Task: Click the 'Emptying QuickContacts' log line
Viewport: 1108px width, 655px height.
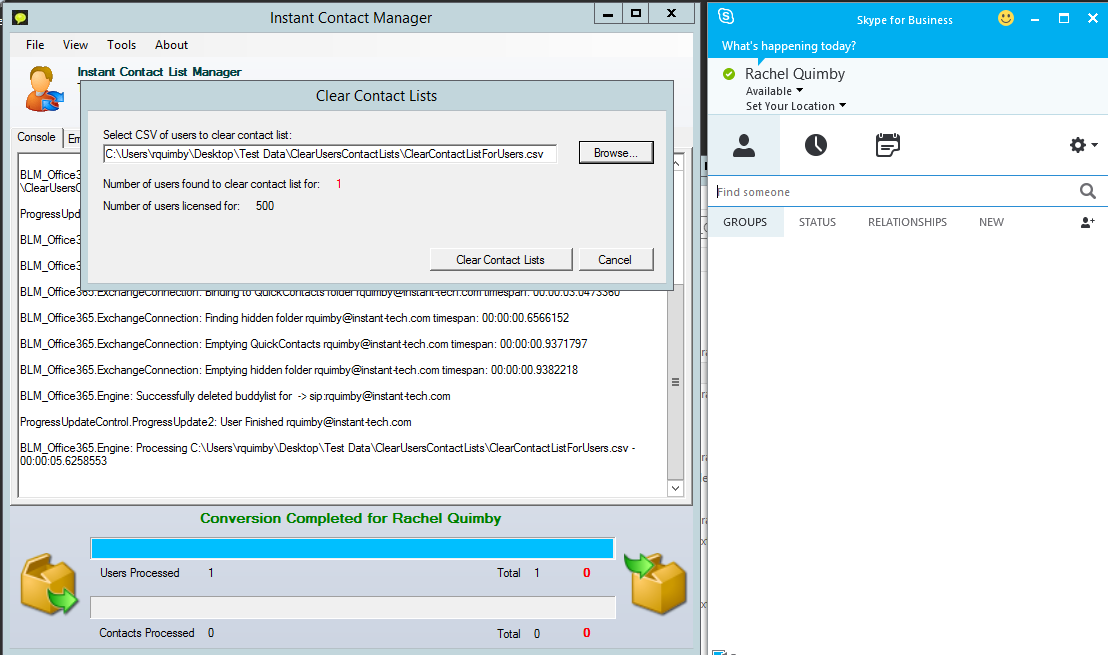Action: [304, 344]
